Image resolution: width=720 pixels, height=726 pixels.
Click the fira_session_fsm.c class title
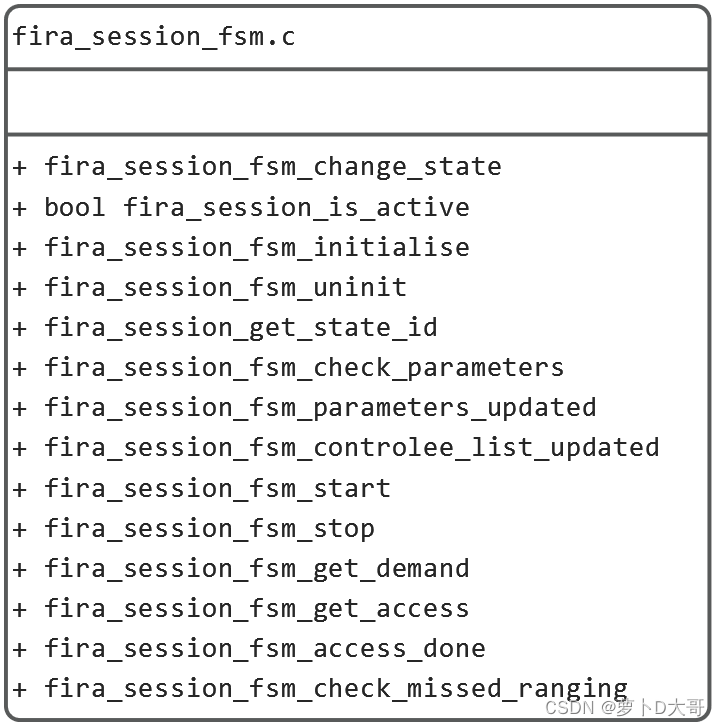point(153,37)
